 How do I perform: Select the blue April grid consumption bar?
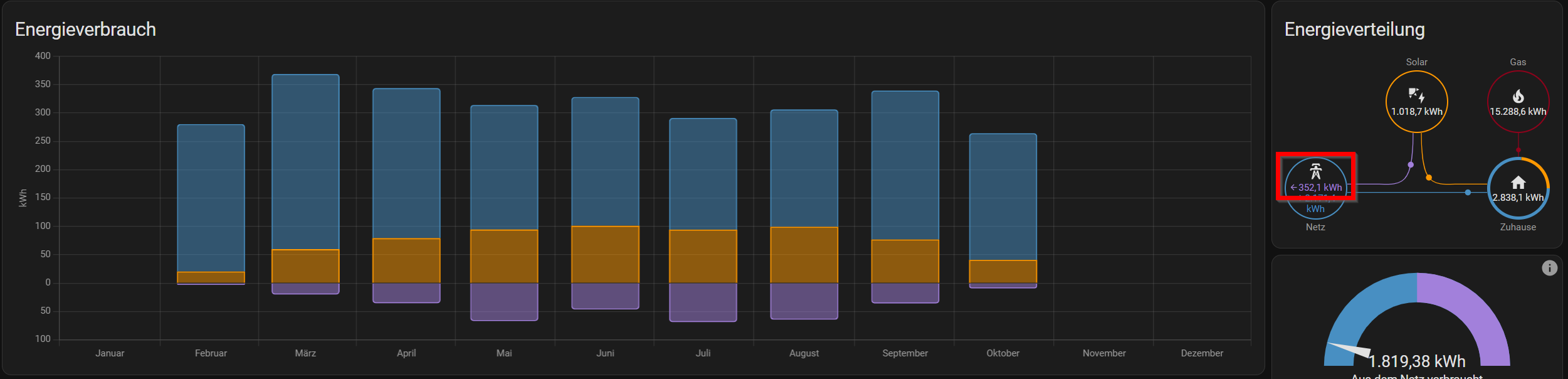click(x=406, y=163)
